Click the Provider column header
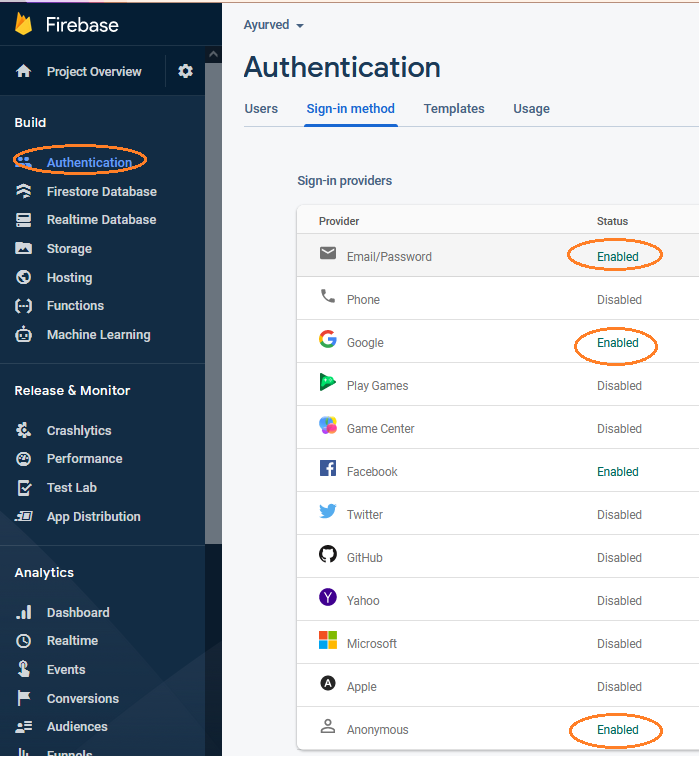Image resolution: width=699 pixels, height=774 pixels. point(339,221)
